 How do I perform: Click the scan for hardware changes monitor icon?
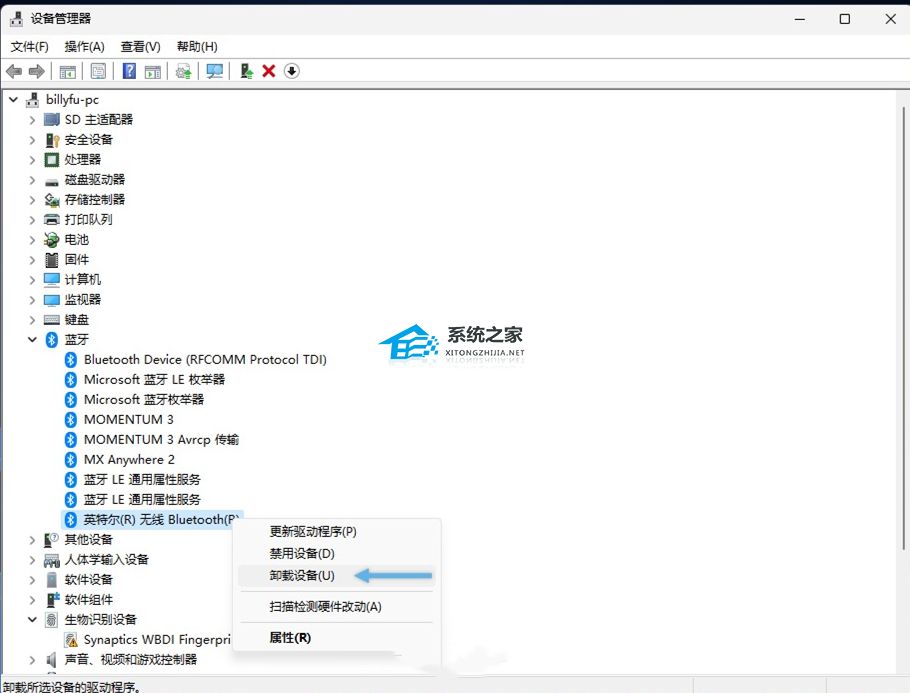215,71
